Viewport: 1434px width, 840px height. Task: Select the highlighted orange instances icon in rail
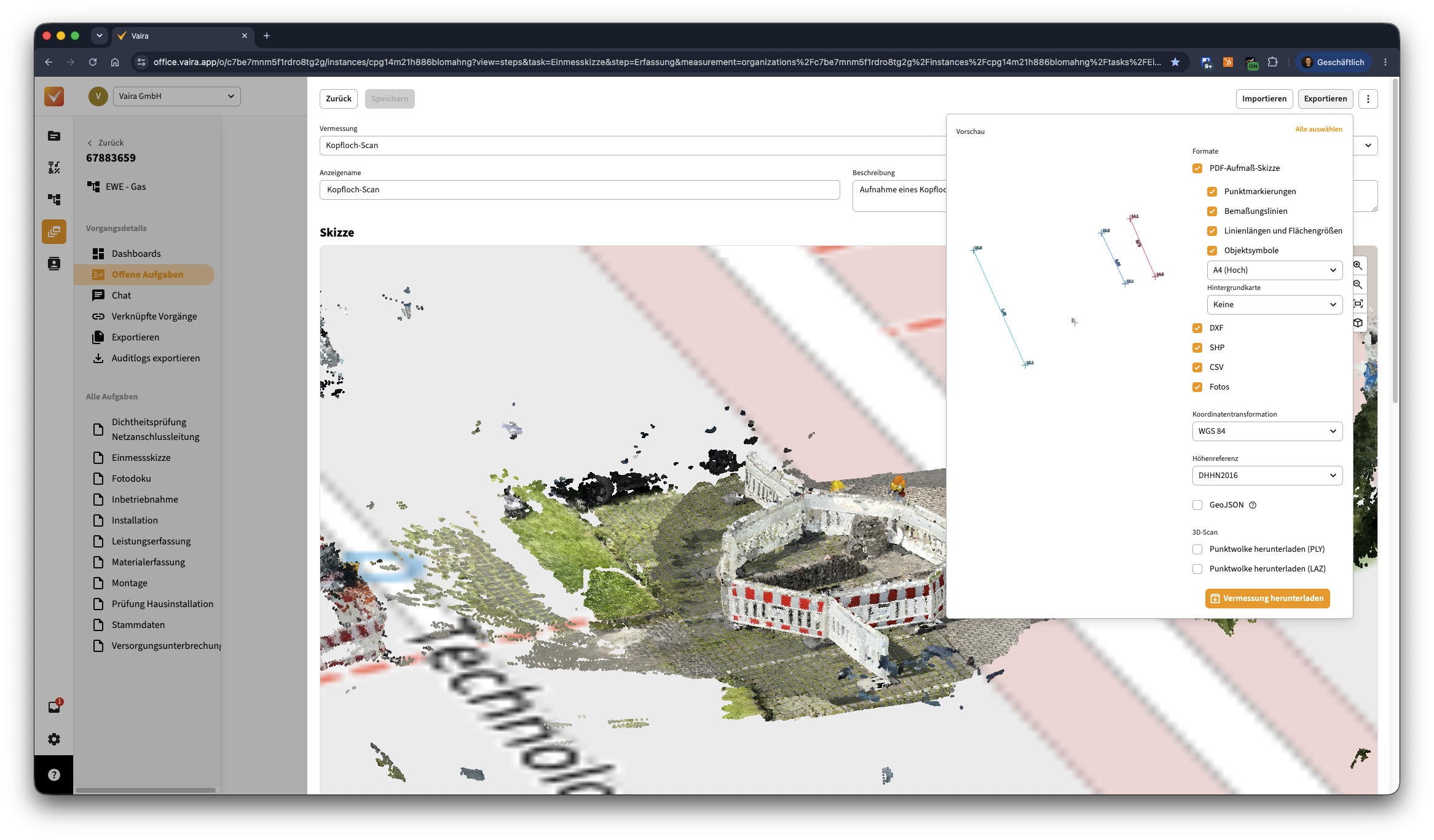click(x=54, y=232)
